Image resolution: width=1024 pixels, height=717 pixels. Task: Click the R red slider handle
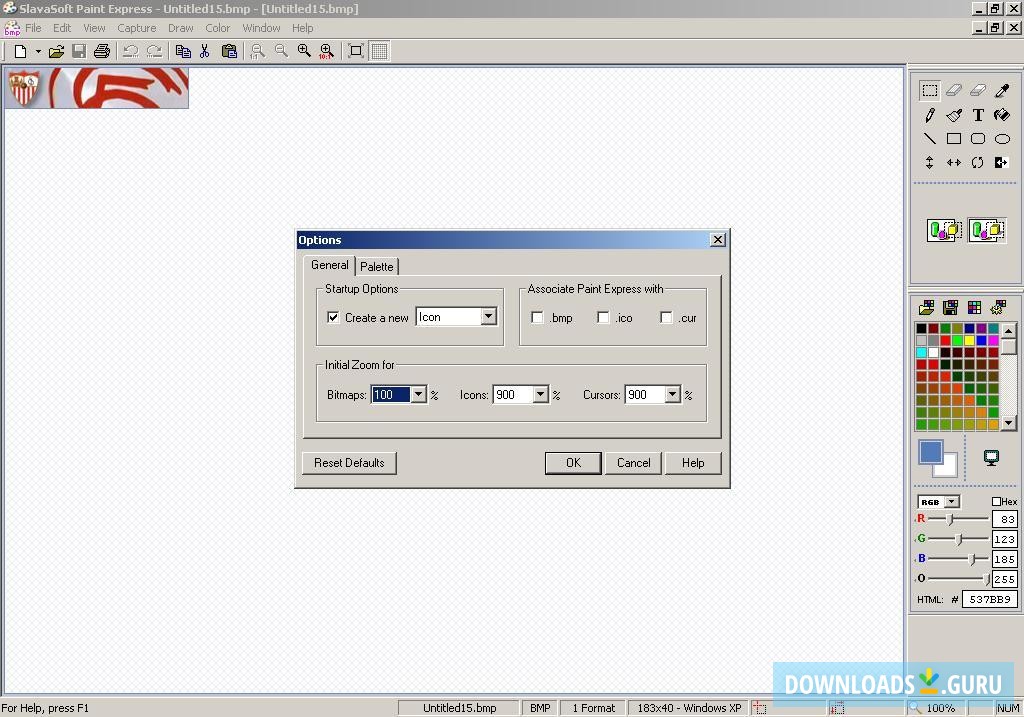[950, 518]
